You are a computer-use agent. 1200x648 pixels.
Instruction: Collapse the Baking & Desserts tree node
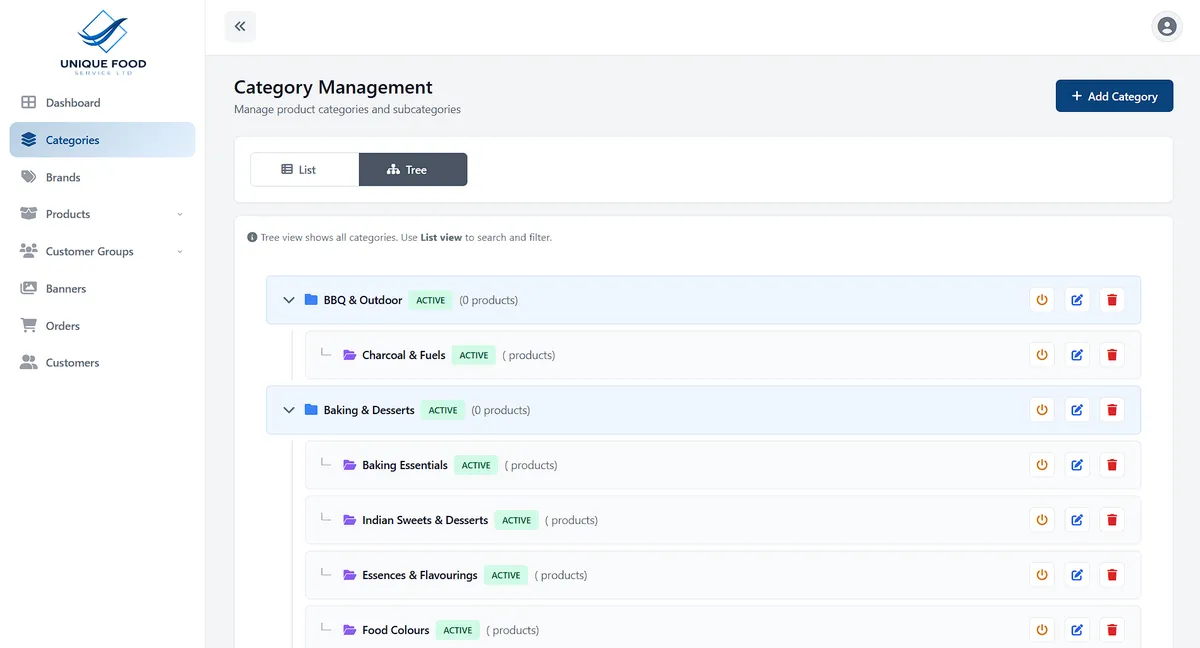click(x=289, y=410)
